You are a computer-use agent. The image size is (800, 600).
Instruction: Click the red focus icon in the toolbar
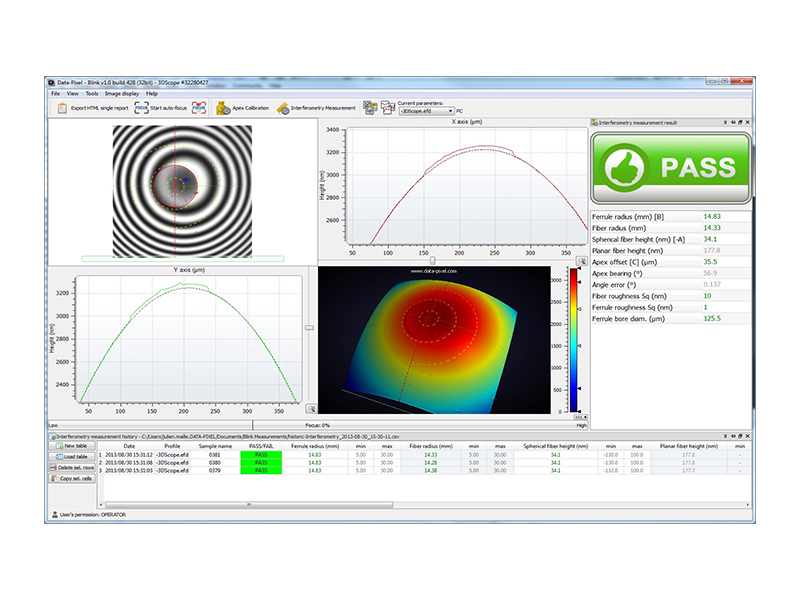click(x=199, y=108)
